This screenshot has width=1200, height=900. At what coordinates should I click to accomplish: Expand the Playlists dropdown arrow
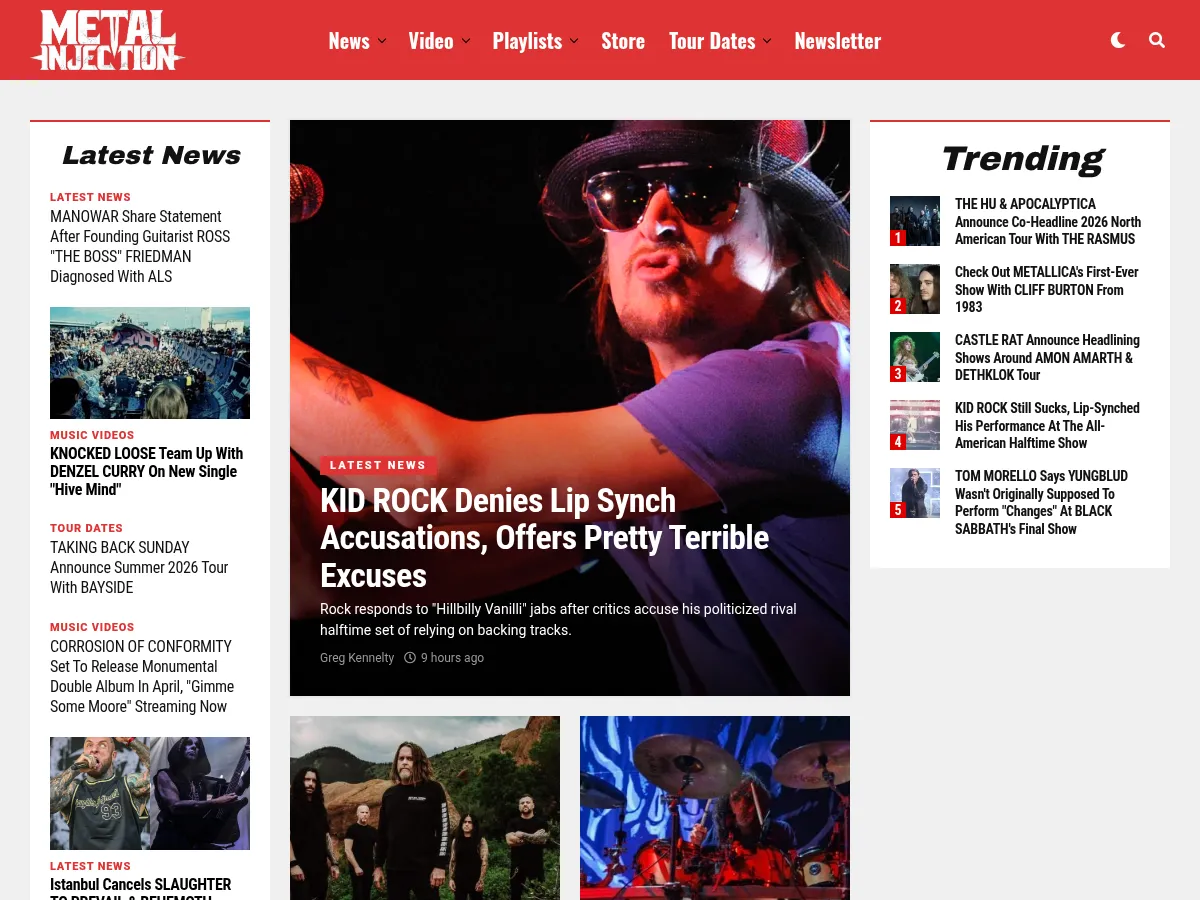click(x=574, y=41)
